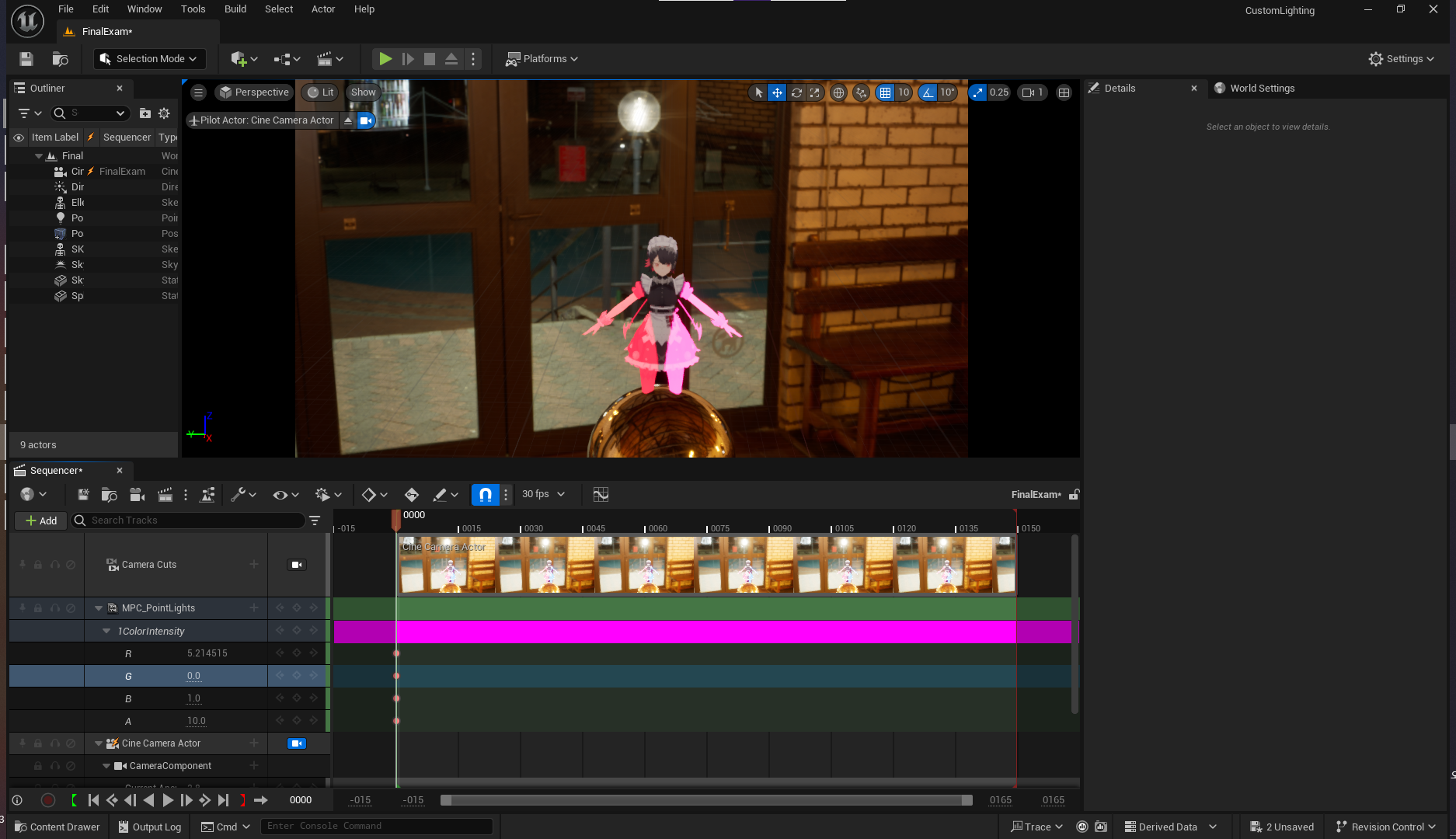
Task: Toggle Sequencer snapping magnet button
Action: (x=485, y=495)
